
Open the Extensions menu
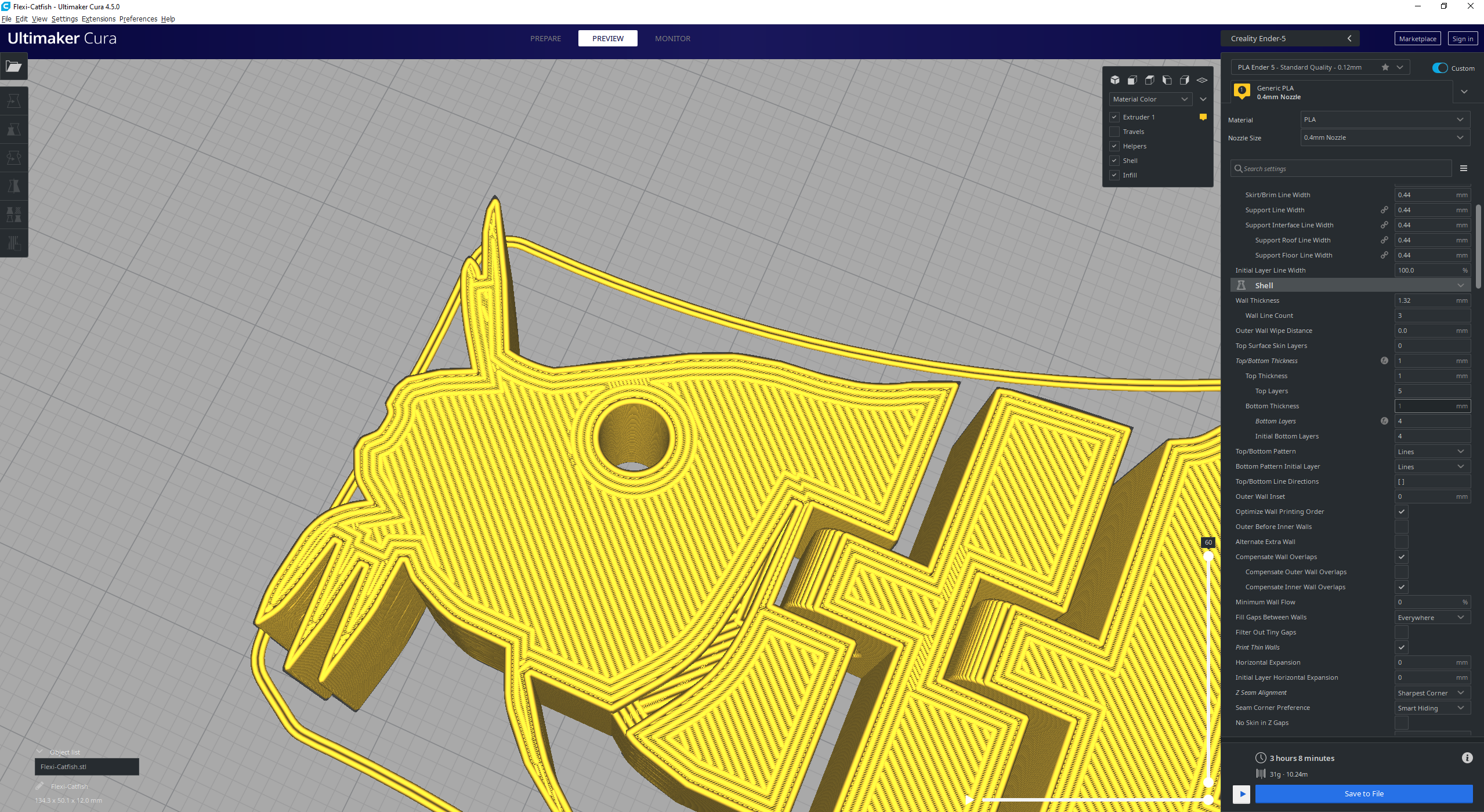98,19
